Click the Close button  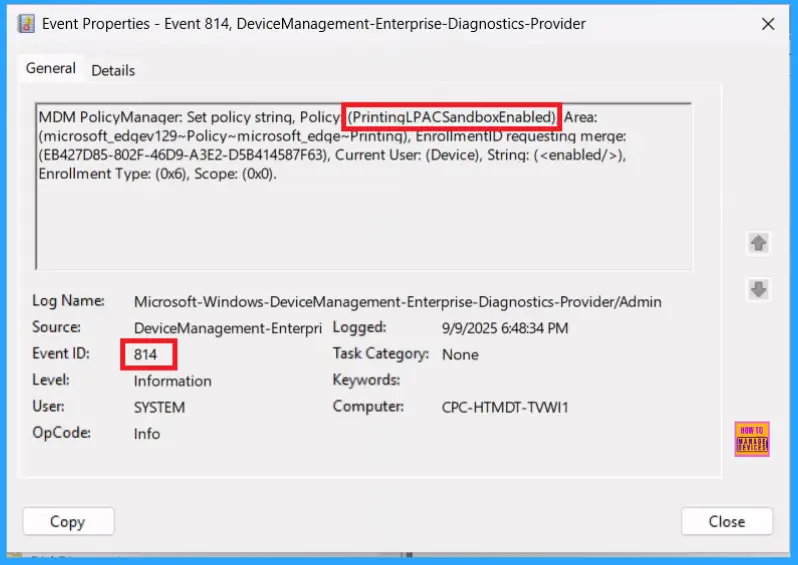point(727,521)
